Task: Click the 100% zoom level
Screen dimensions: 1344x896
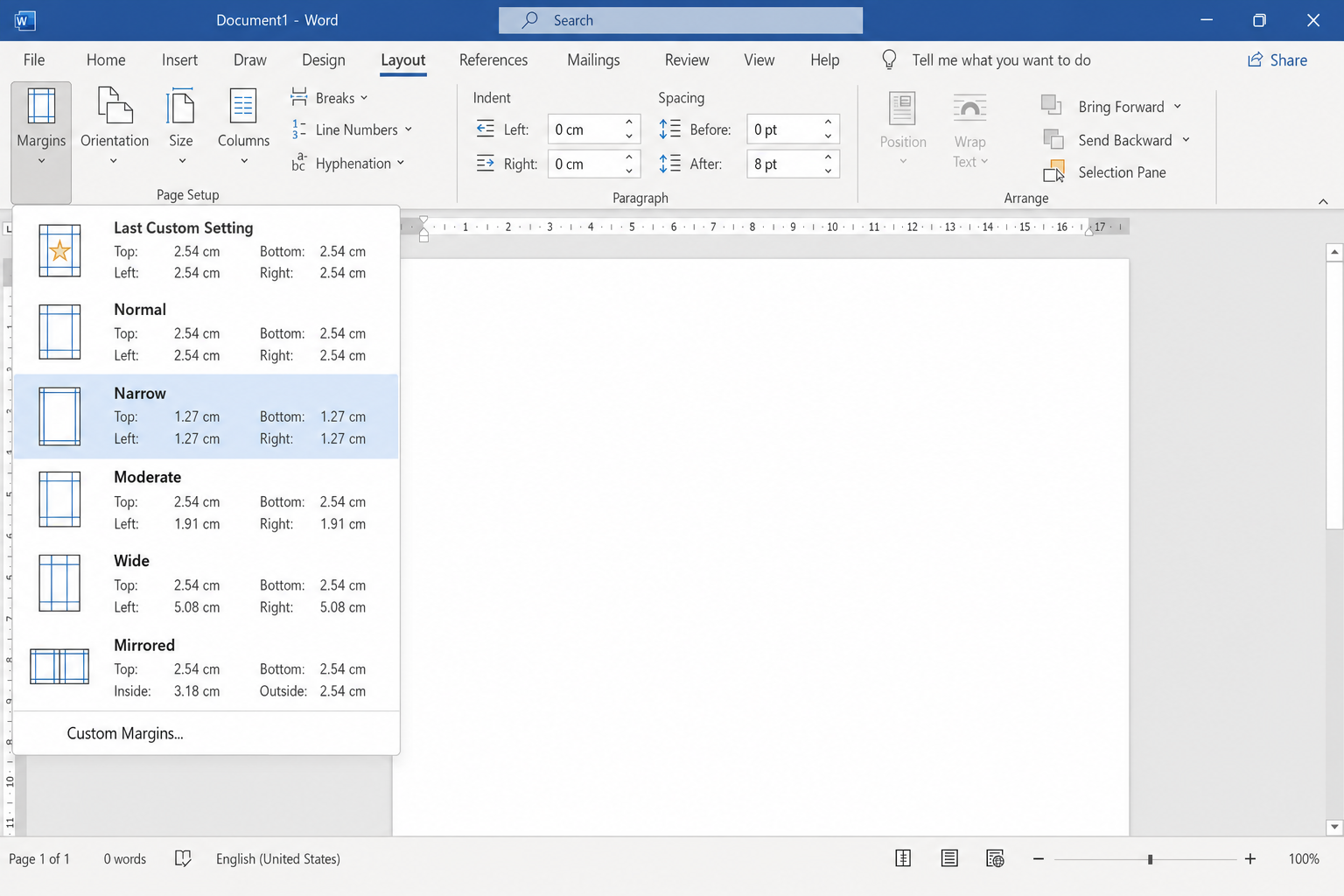Action: coord(1304,859)
